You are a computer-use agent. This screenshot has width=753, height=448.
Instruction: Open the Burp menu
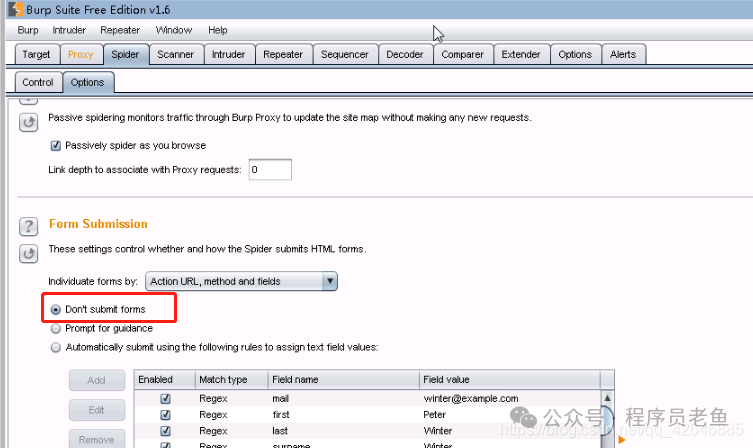pyautogui.click(x=28, y=30)
